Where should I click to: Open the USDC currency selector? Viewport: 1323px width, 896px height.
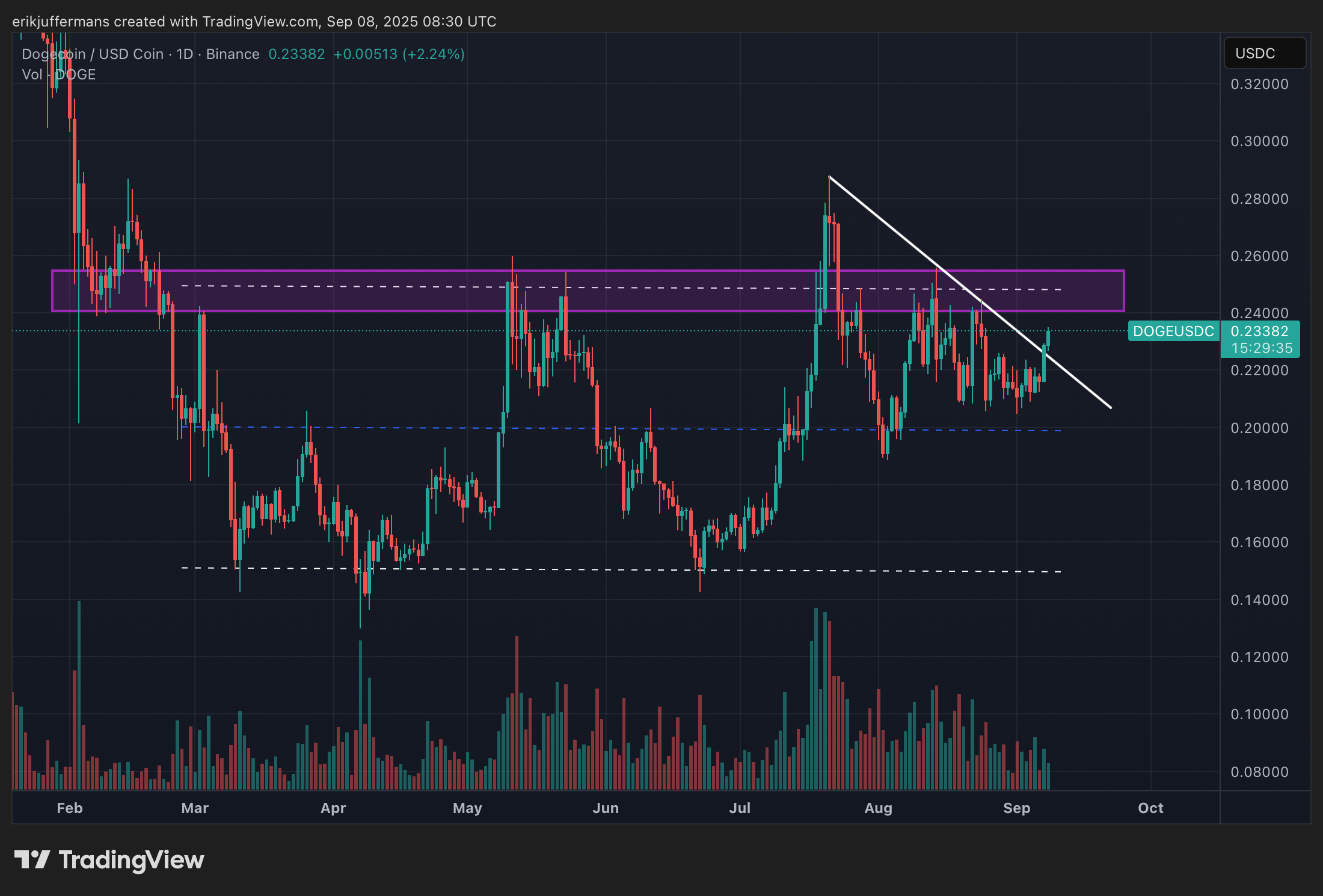1264,54
